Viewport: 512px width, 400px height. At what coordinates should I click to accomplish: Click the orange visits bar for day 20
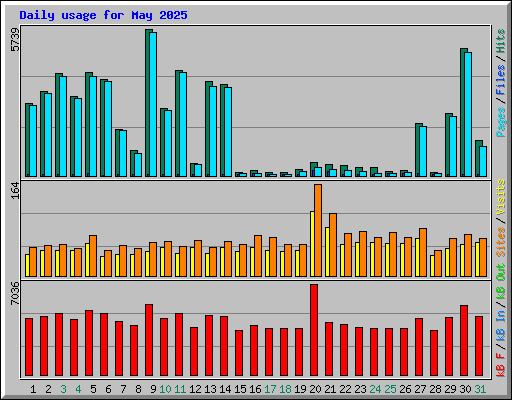tap(318, 230)
